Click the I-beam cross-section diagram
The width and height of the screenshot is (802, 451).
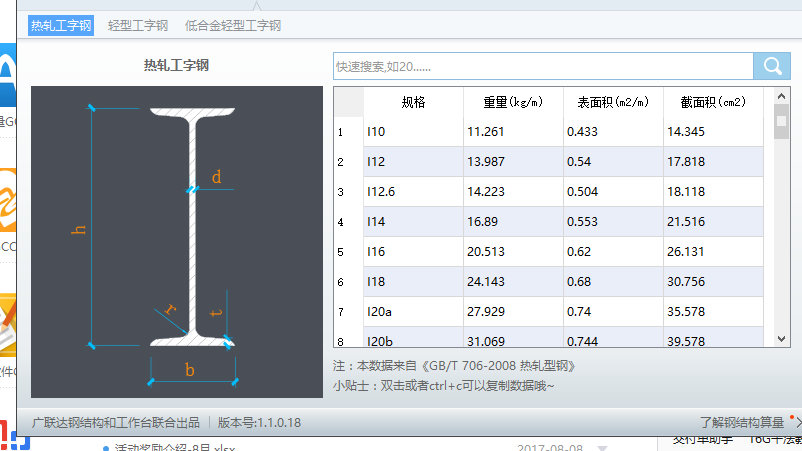[177, 242]
